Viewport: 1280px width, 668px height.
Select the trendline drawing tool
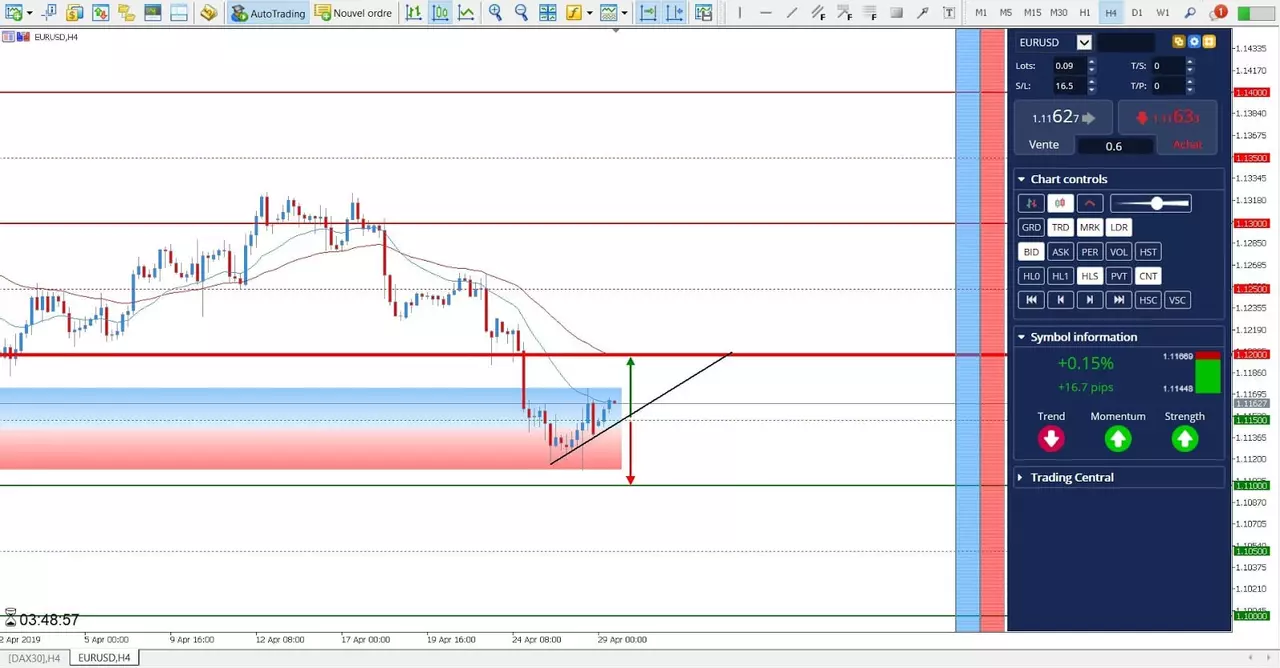point(792,13)
